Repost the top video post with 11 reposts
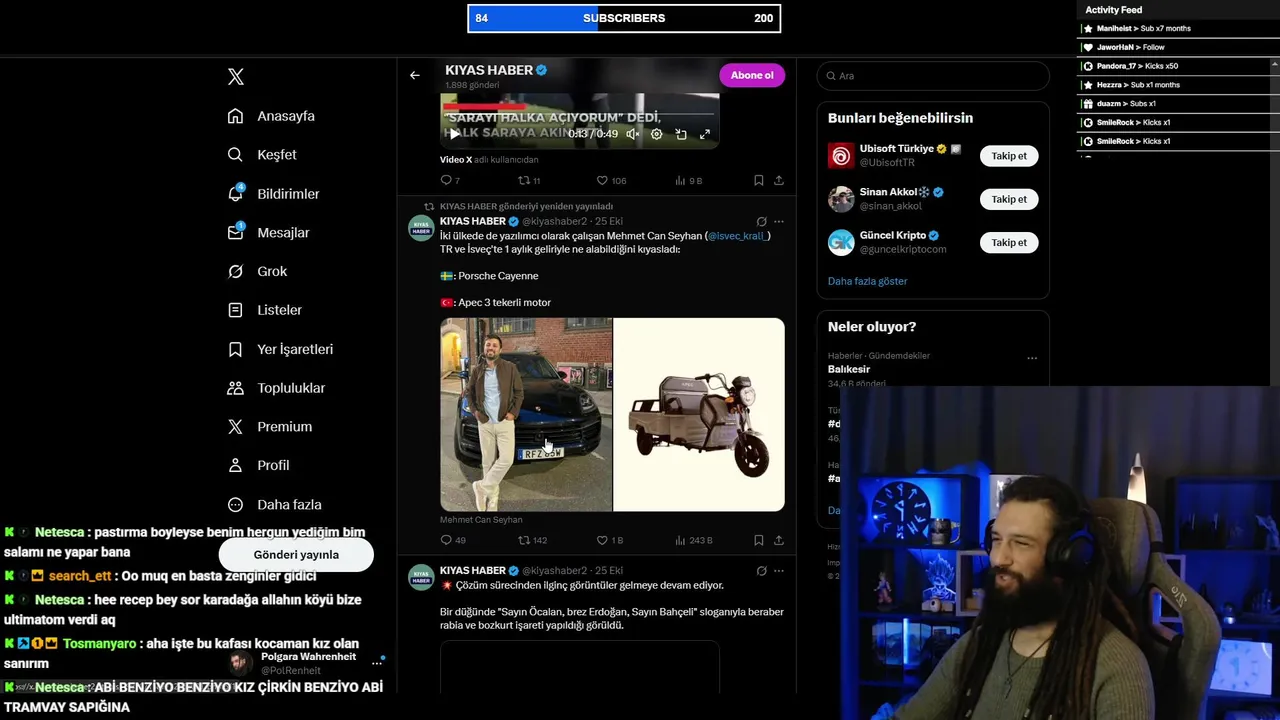1280x720 pixels. coord(529,181)
